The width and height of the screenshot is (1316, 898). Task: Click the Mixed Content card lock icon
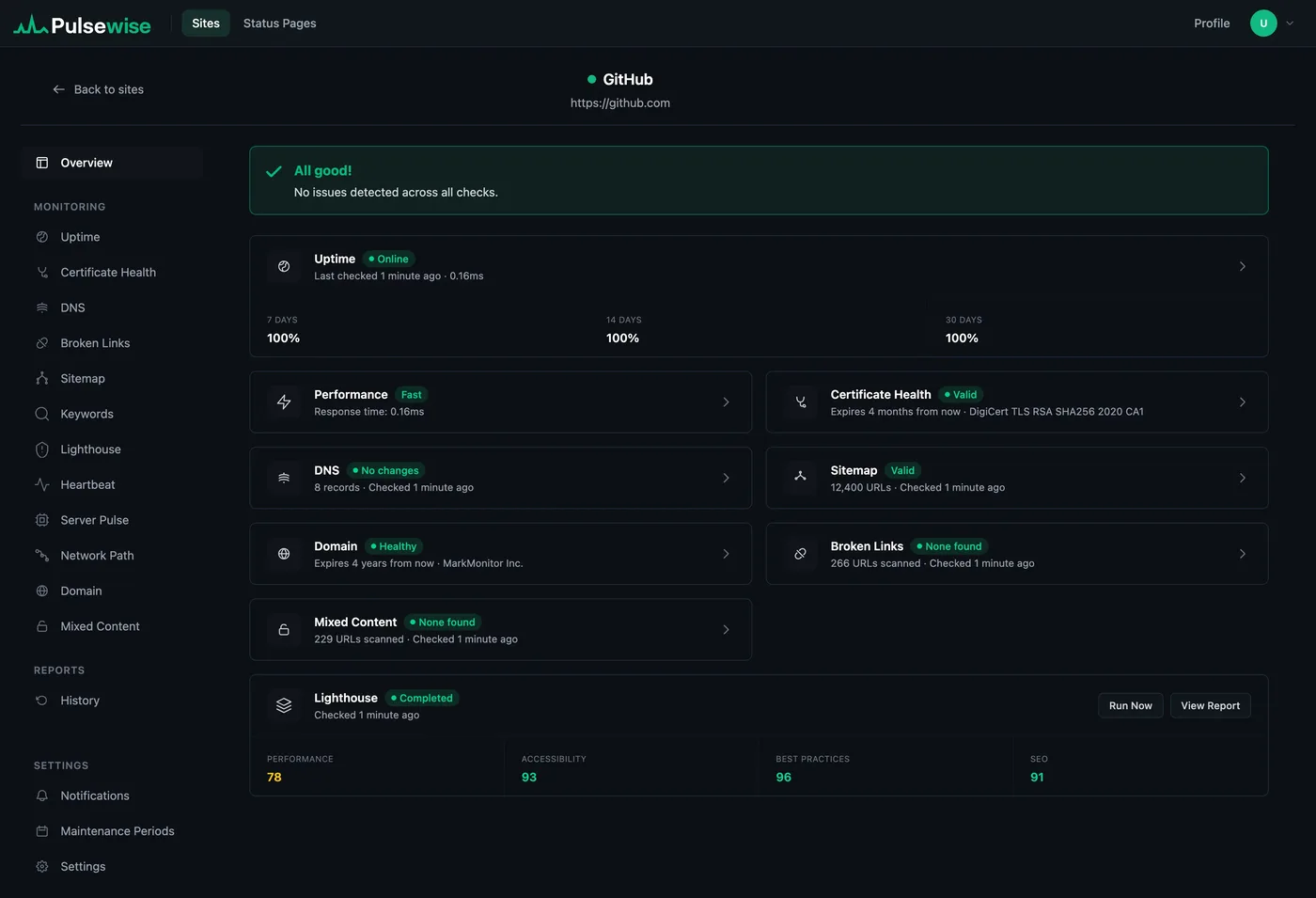284,630
